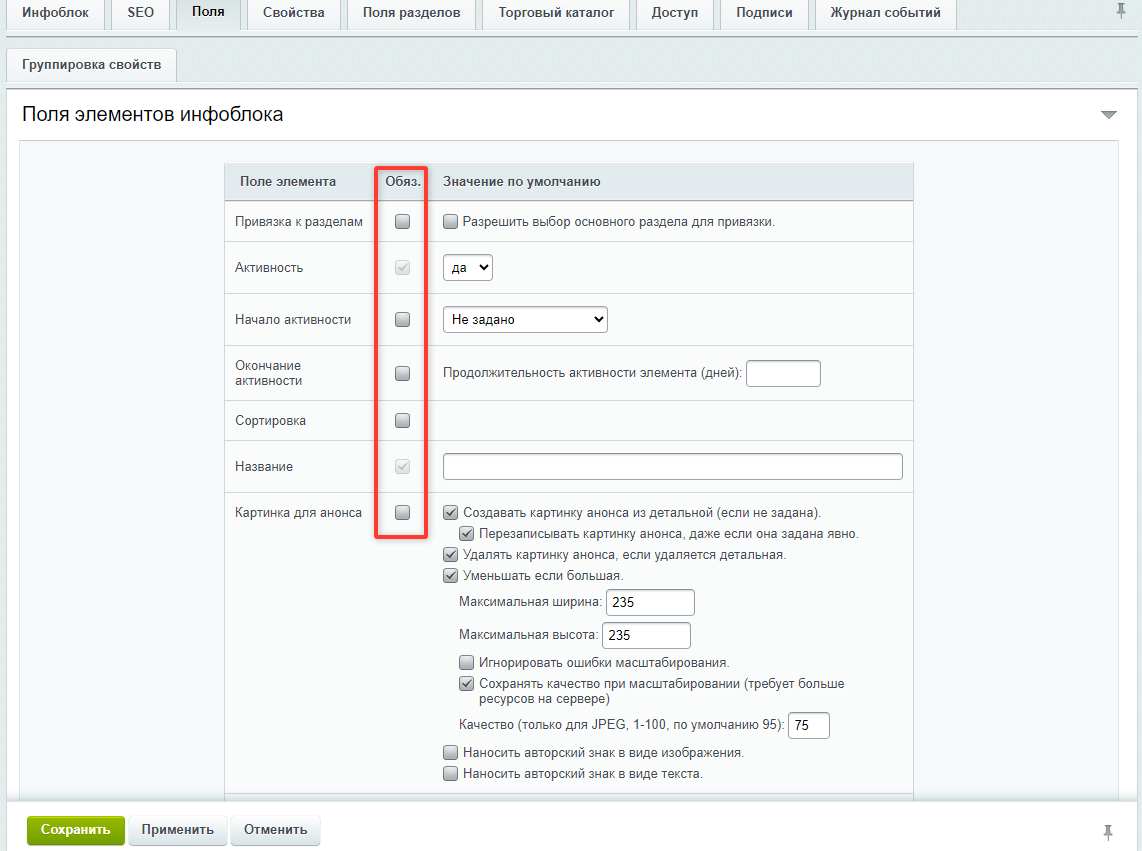The height and width of the screenshot is (851, 1142).
Task: Mark Привязка к разделам as required
Action: tap(402, 221)
